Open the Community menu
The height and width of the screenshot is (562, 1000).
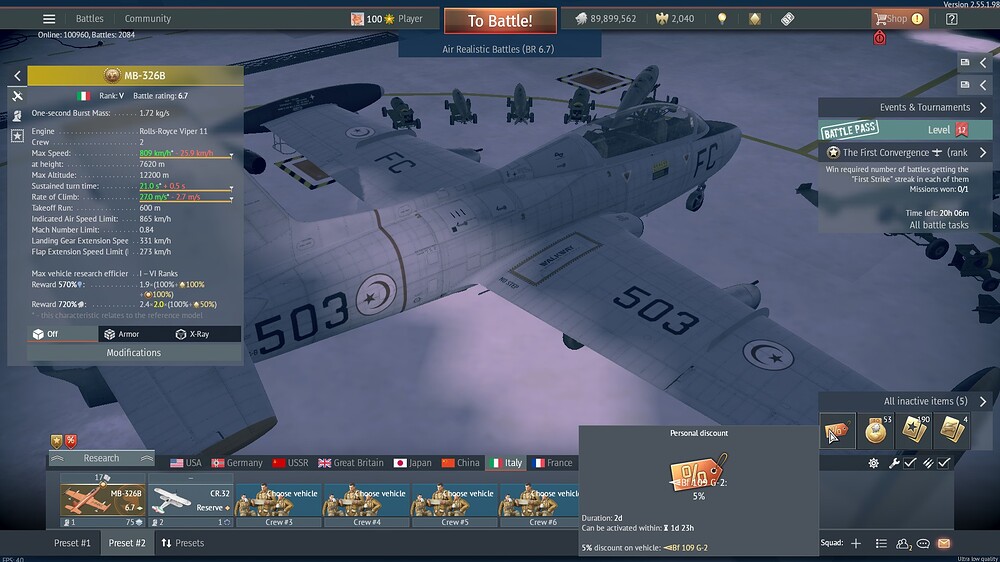[147, 18]
